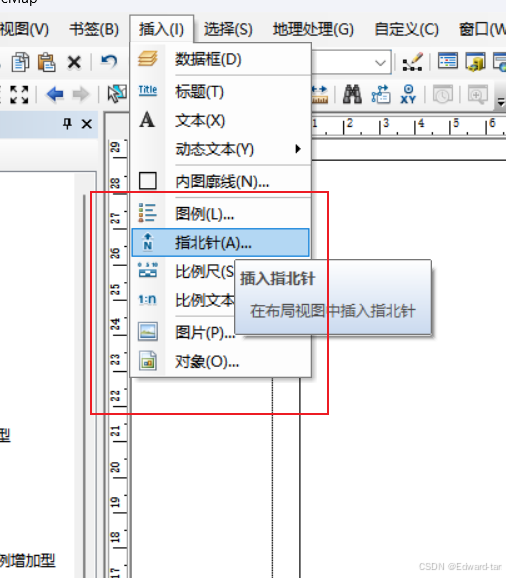Click the data frame layers icon
Viewport: 506px width, 578px height.
point(148,59)
